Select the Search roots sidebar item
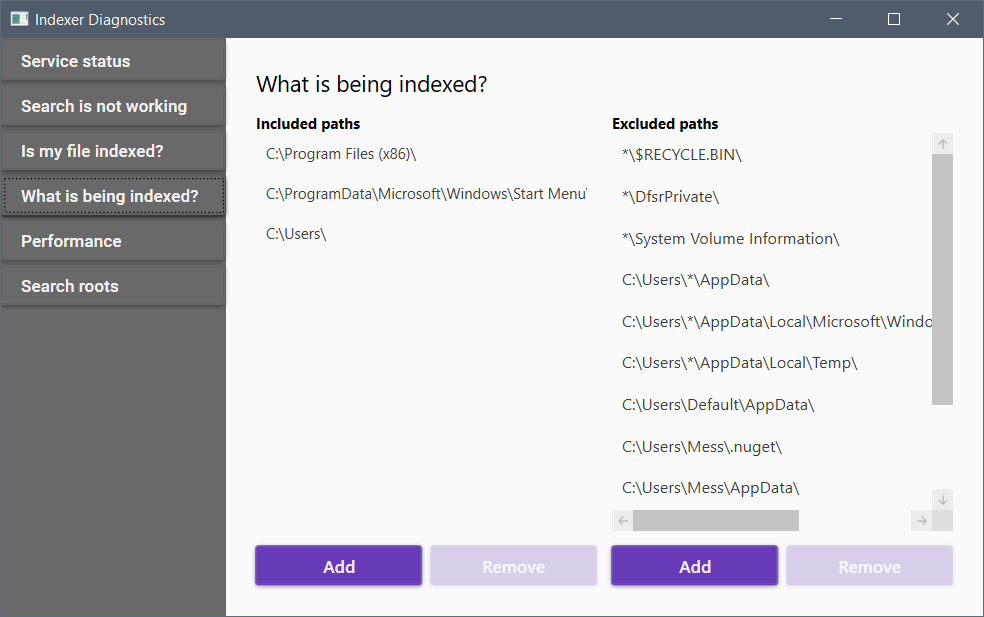984x617 pixels. click(x=113, y=286)
